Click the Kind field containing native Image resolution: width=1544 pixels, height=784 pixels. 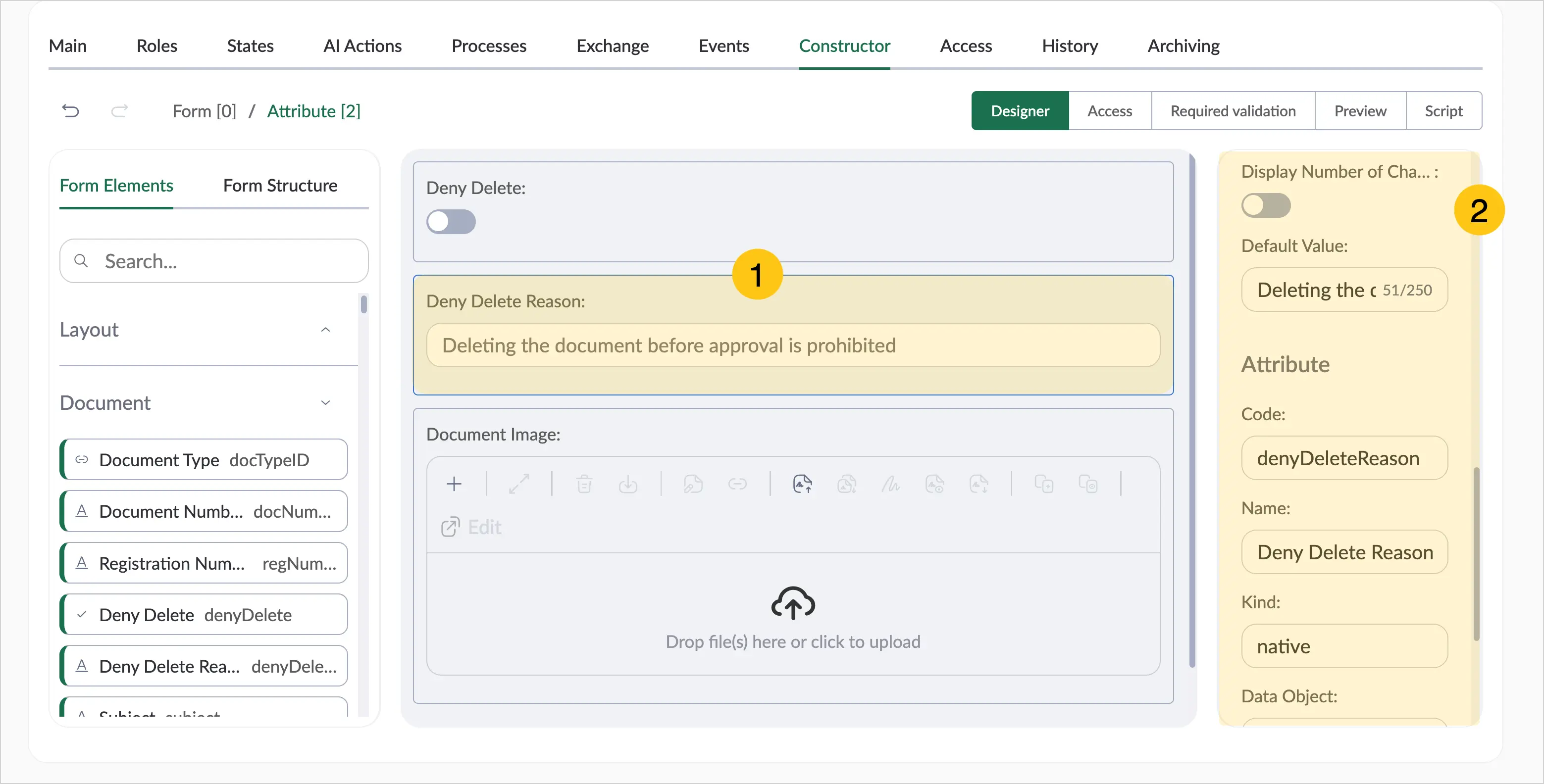click(x=1344, y=646)
